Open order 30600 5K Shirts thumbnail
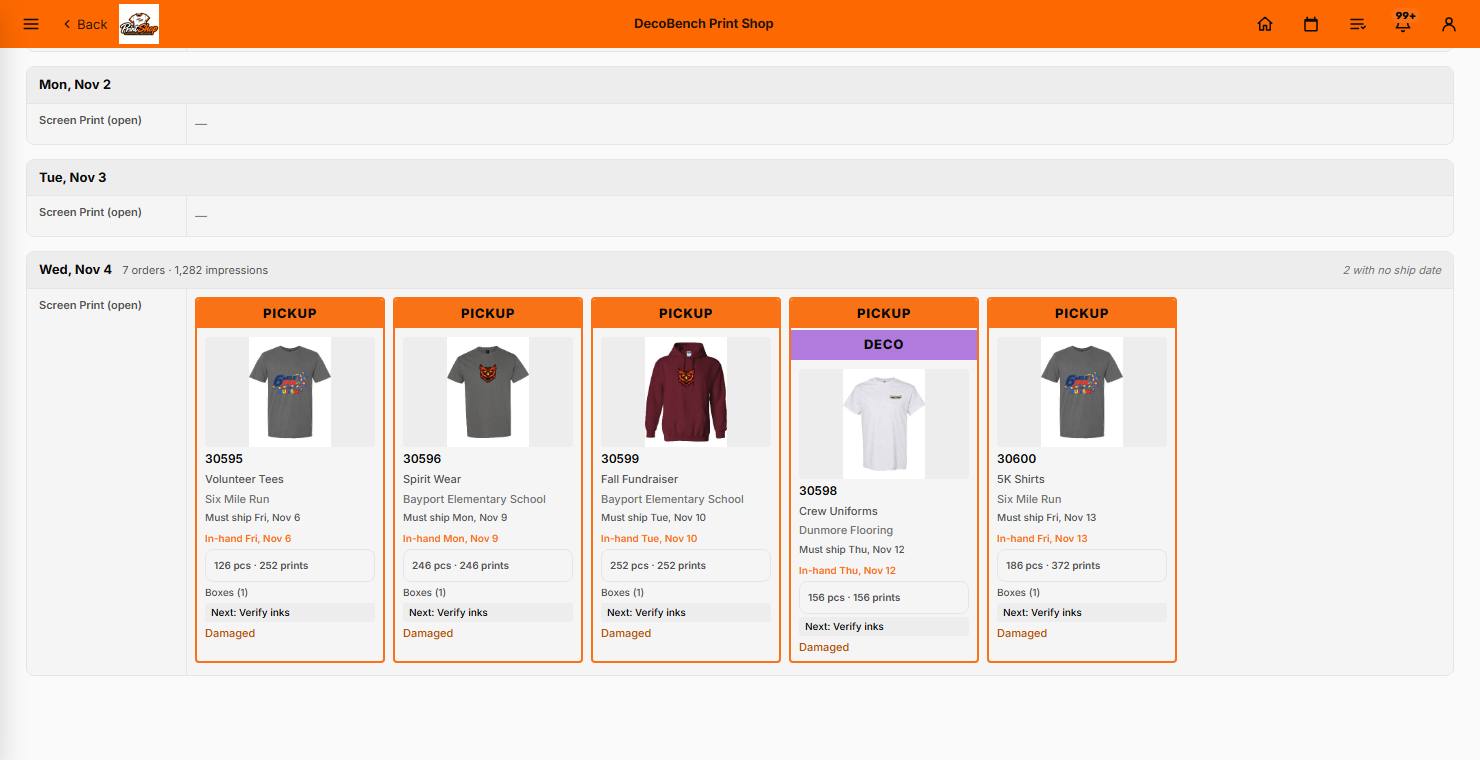 1082,392
